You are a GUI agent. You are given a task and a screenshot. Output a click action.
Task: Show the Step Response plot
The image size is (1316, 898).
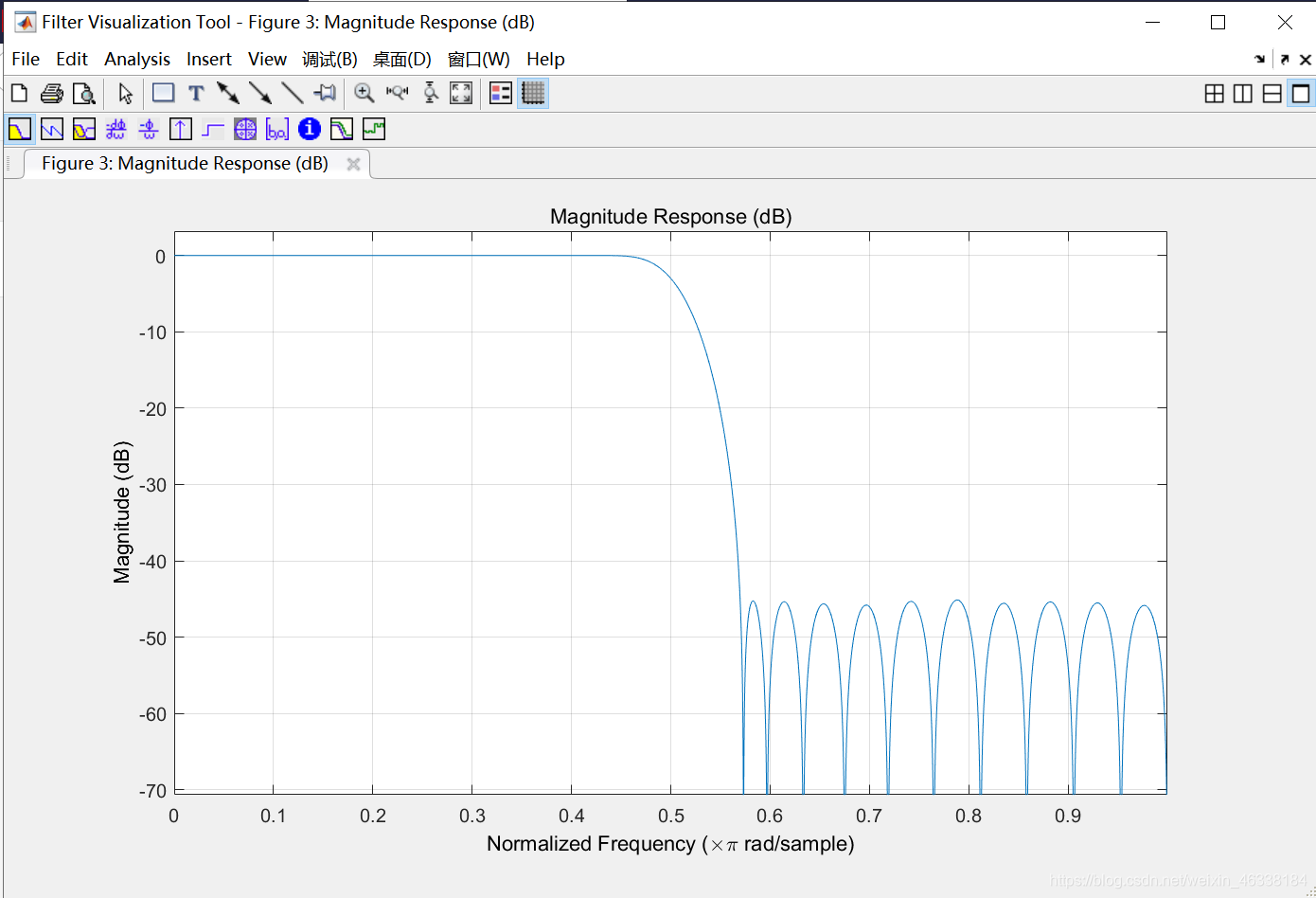pyautogui.click(x=213, y=129)
